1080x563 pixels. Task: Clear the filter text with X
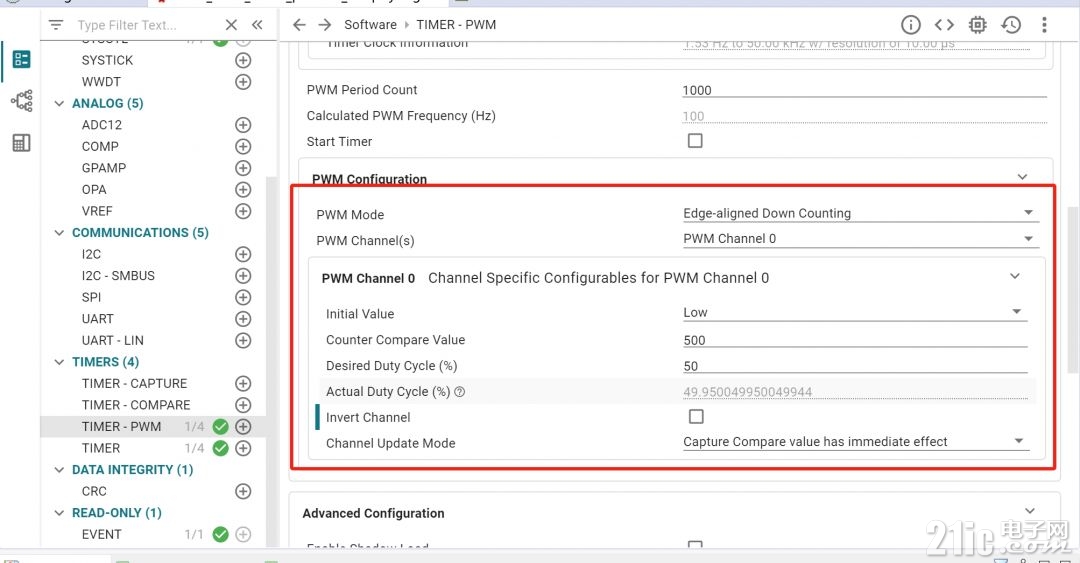pyautogui.click(x=231, y=25)
